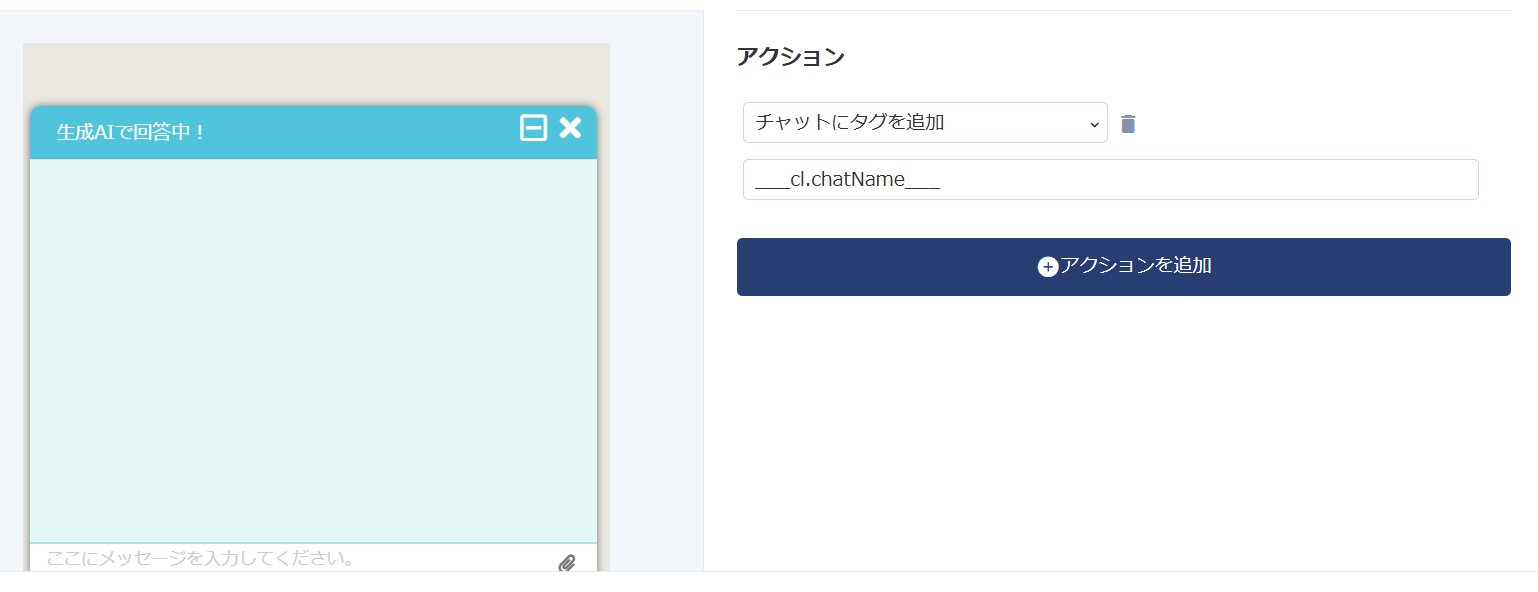Screen dimensions: 1538x592
Task: Click the empty blue chat header bar
Action: point(360,132)
